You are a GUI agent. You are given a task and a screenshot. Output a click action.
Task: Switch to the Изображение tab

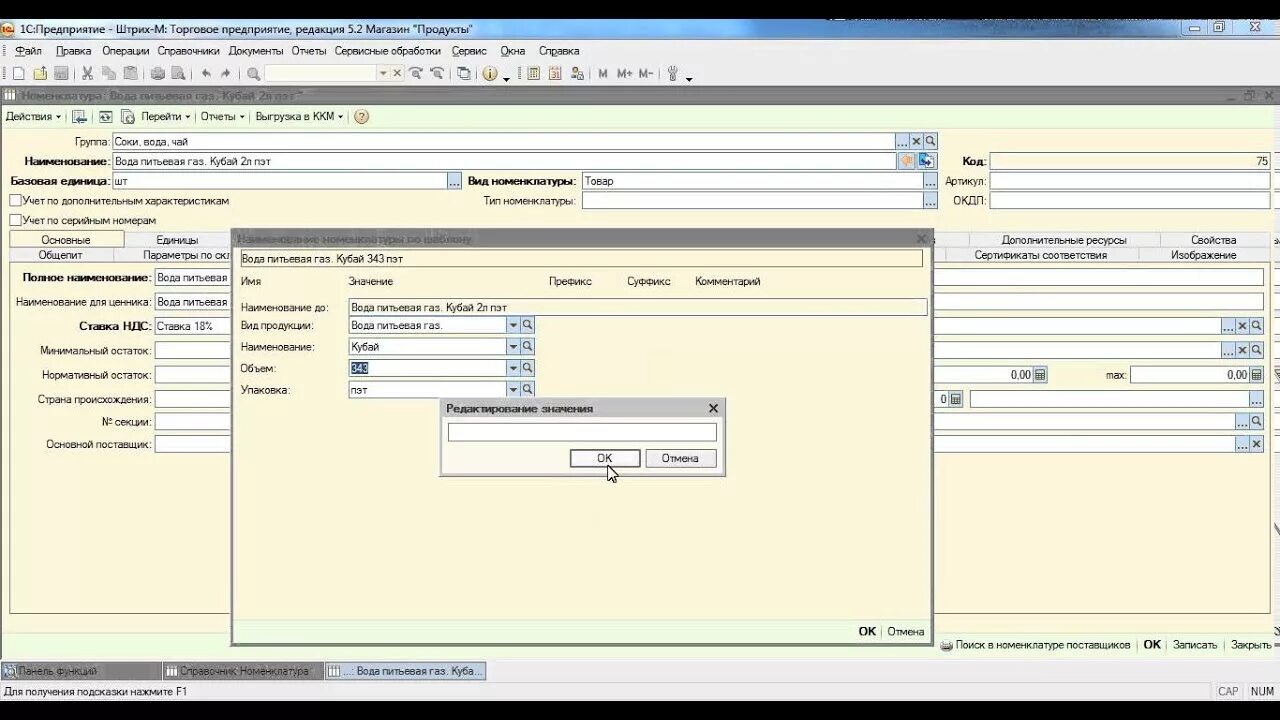coord(1203,255)
